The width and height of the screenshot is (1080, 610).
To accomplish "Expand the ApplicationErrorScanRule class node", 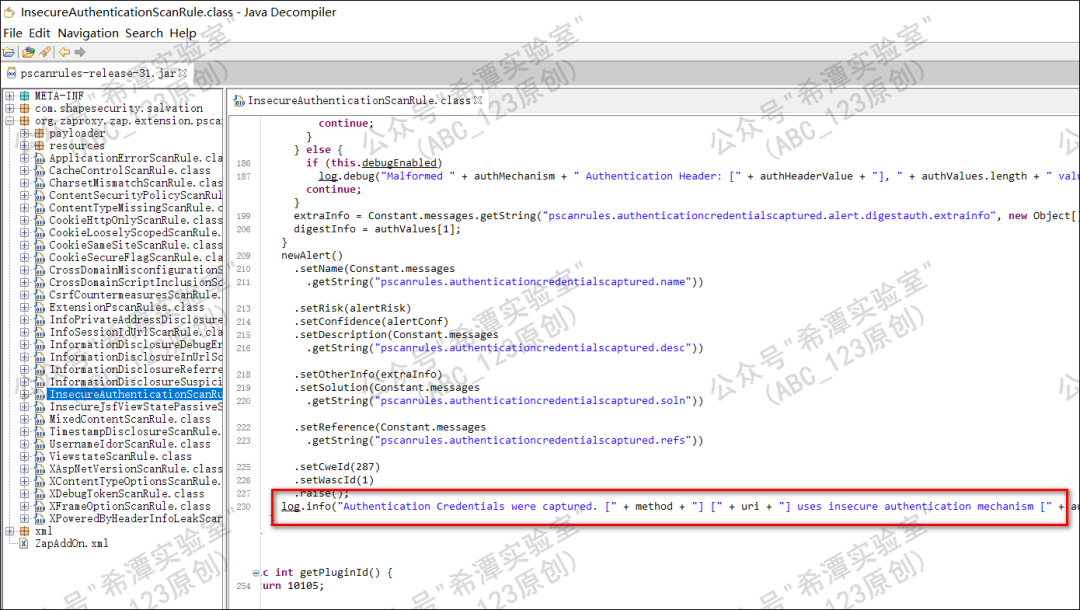I will click(24, 158).
